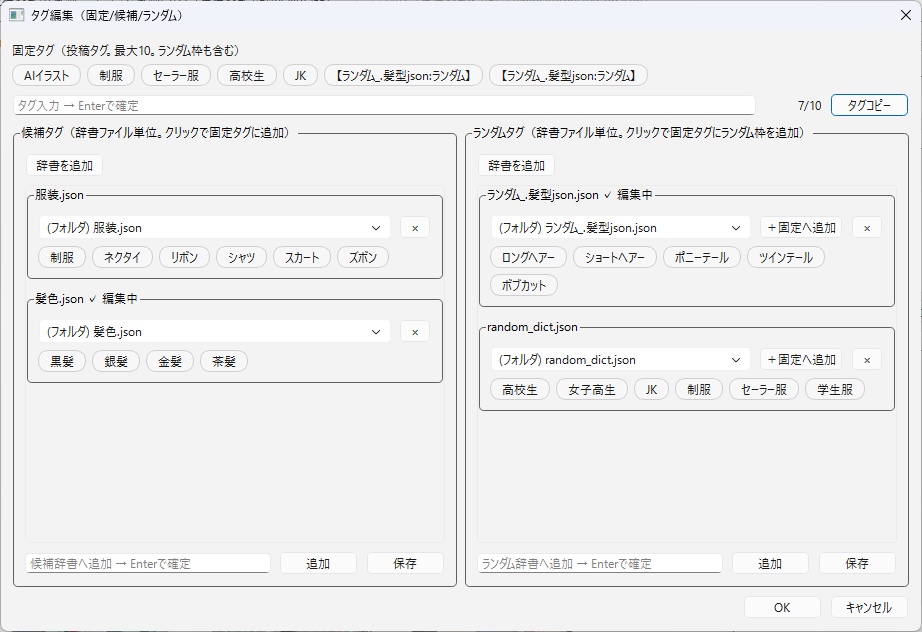Click the 制服 tag under 服装.json
922x632 pixels.
click(x=60, y=257)
